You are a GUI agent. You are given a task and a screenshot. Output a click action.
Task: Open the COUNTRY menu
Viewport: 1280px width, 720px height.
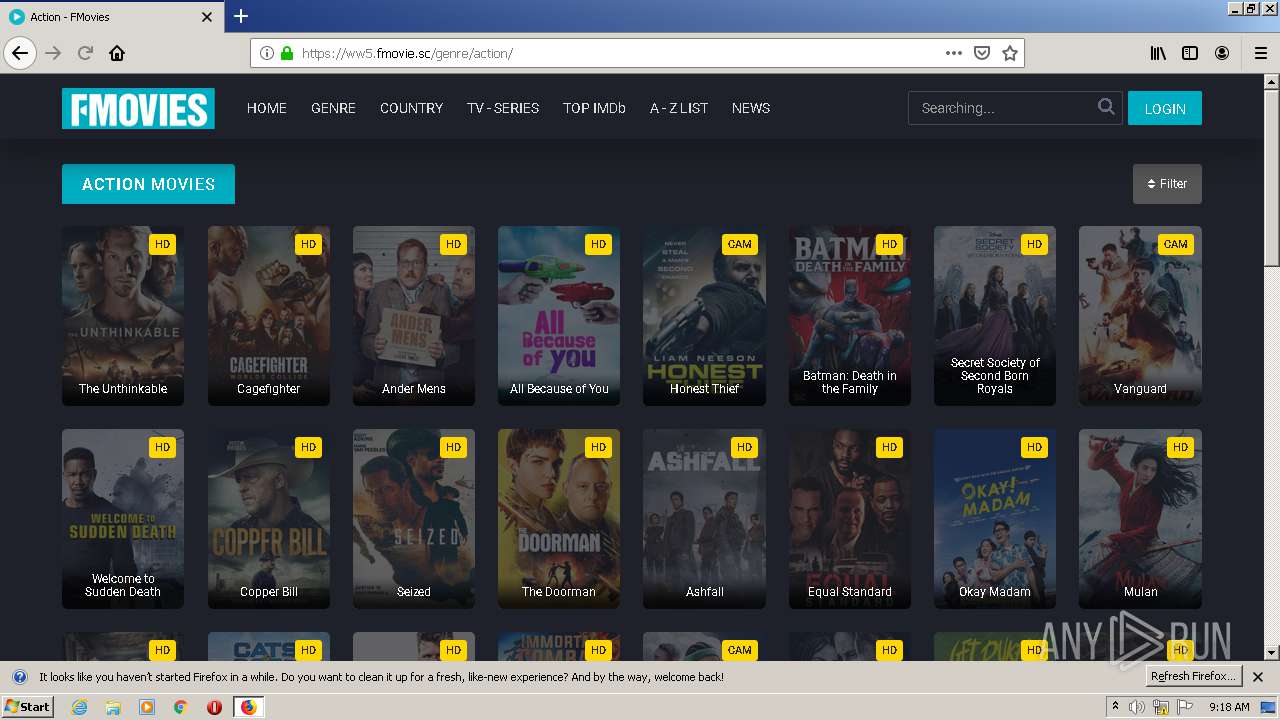(411, 108)
